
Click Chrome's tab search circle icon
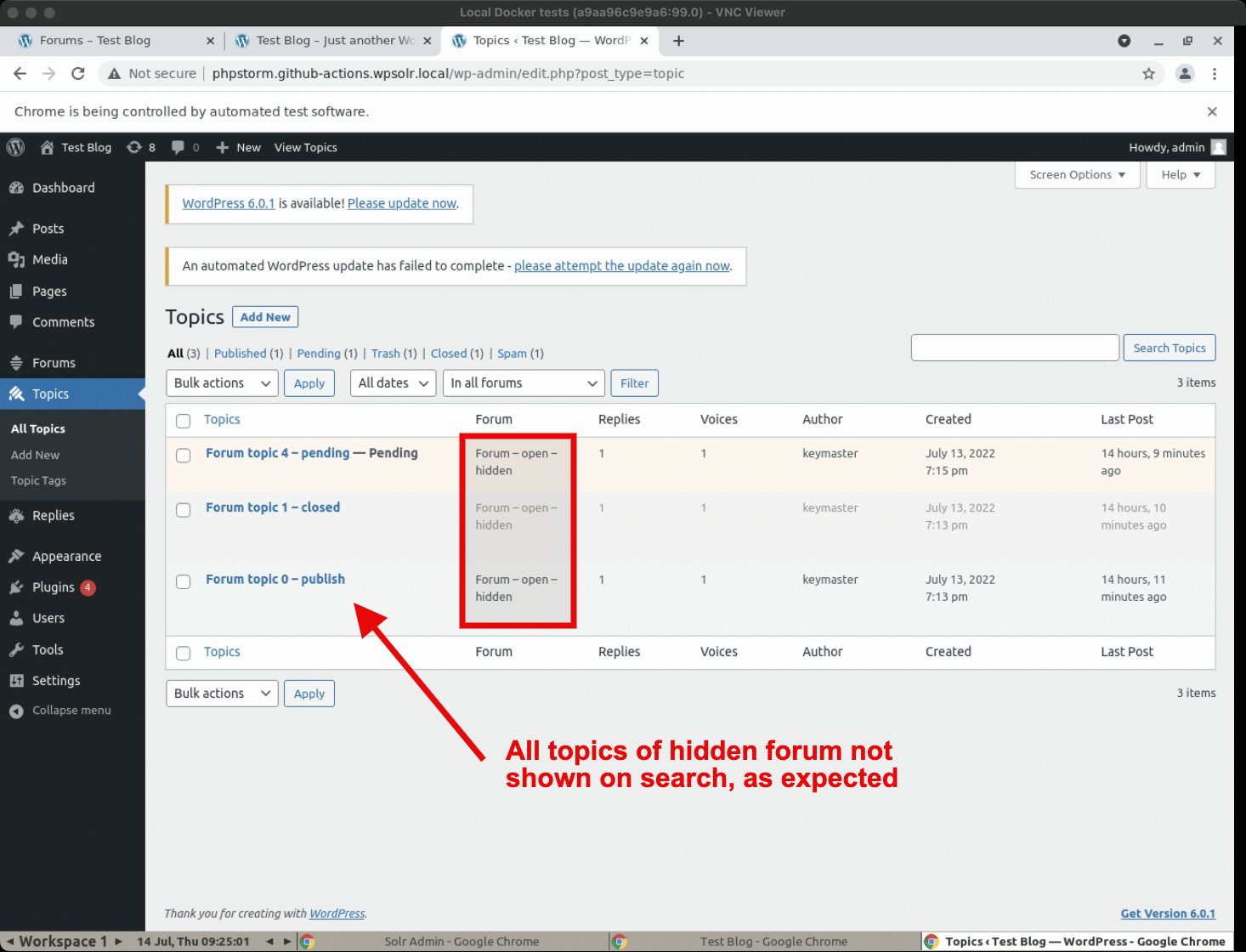pyautogui.click(x=1124, y=40)
